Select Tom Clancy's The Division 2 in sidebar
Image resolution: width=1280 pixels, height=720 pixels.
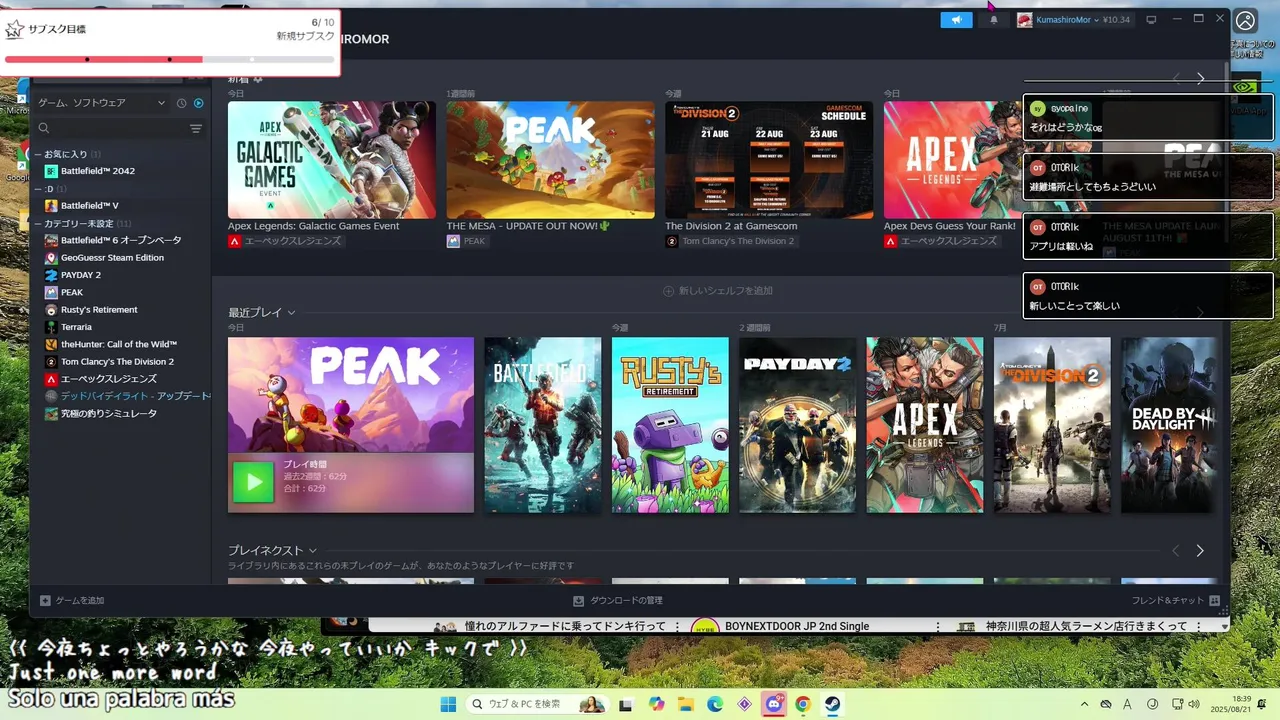117,362
